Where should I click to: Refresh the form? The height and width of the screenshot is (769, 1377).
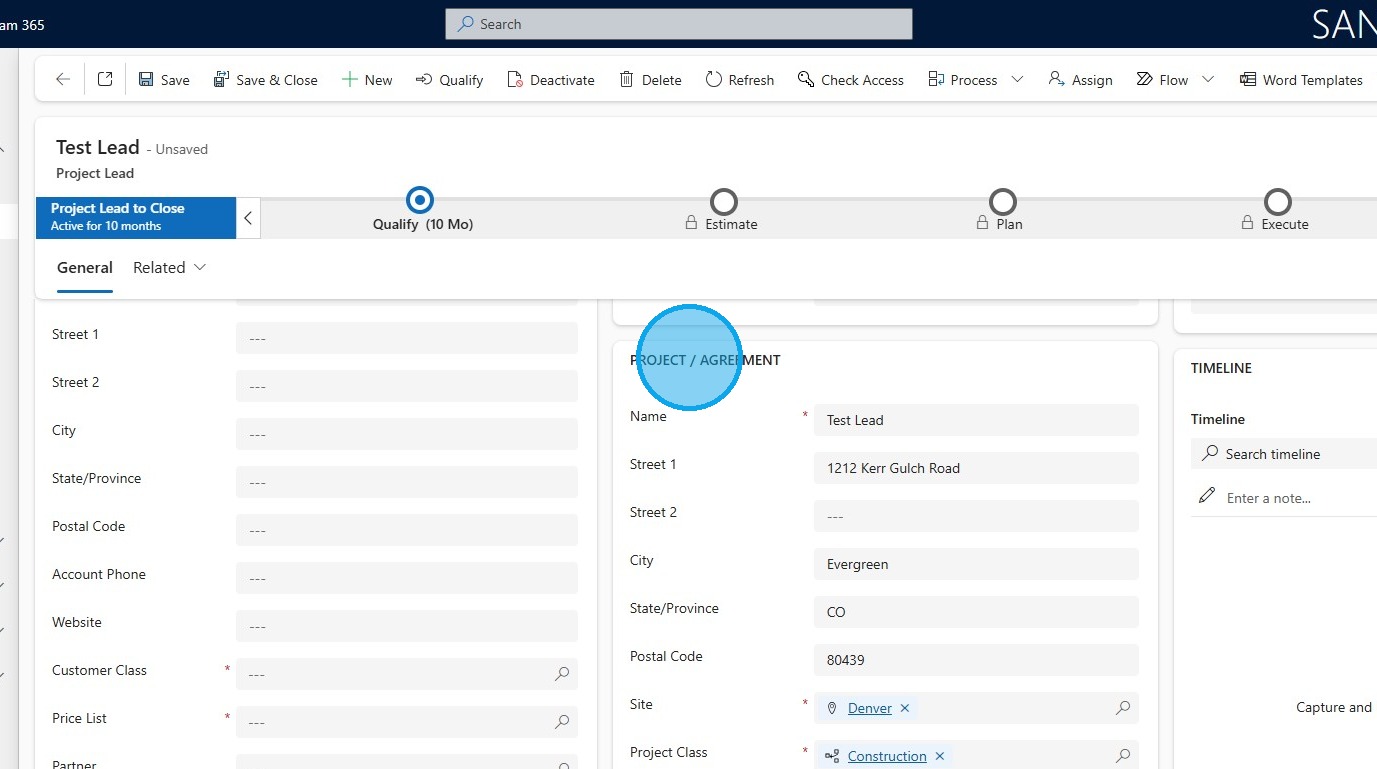(740, 80)
